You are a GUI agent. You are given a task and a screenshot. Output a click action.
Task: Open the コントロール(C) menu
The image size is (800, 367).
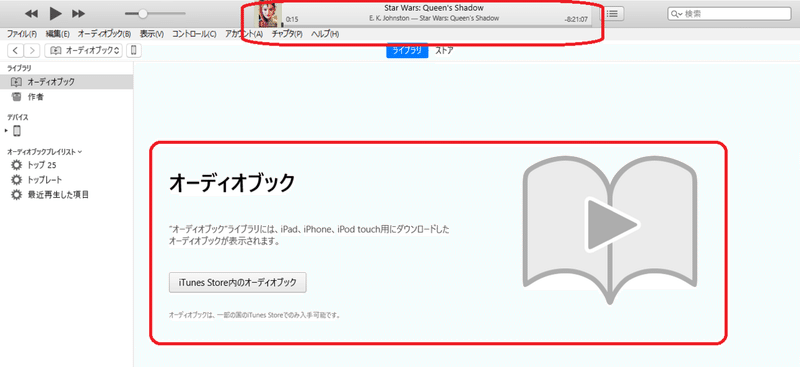pos(194,34)
